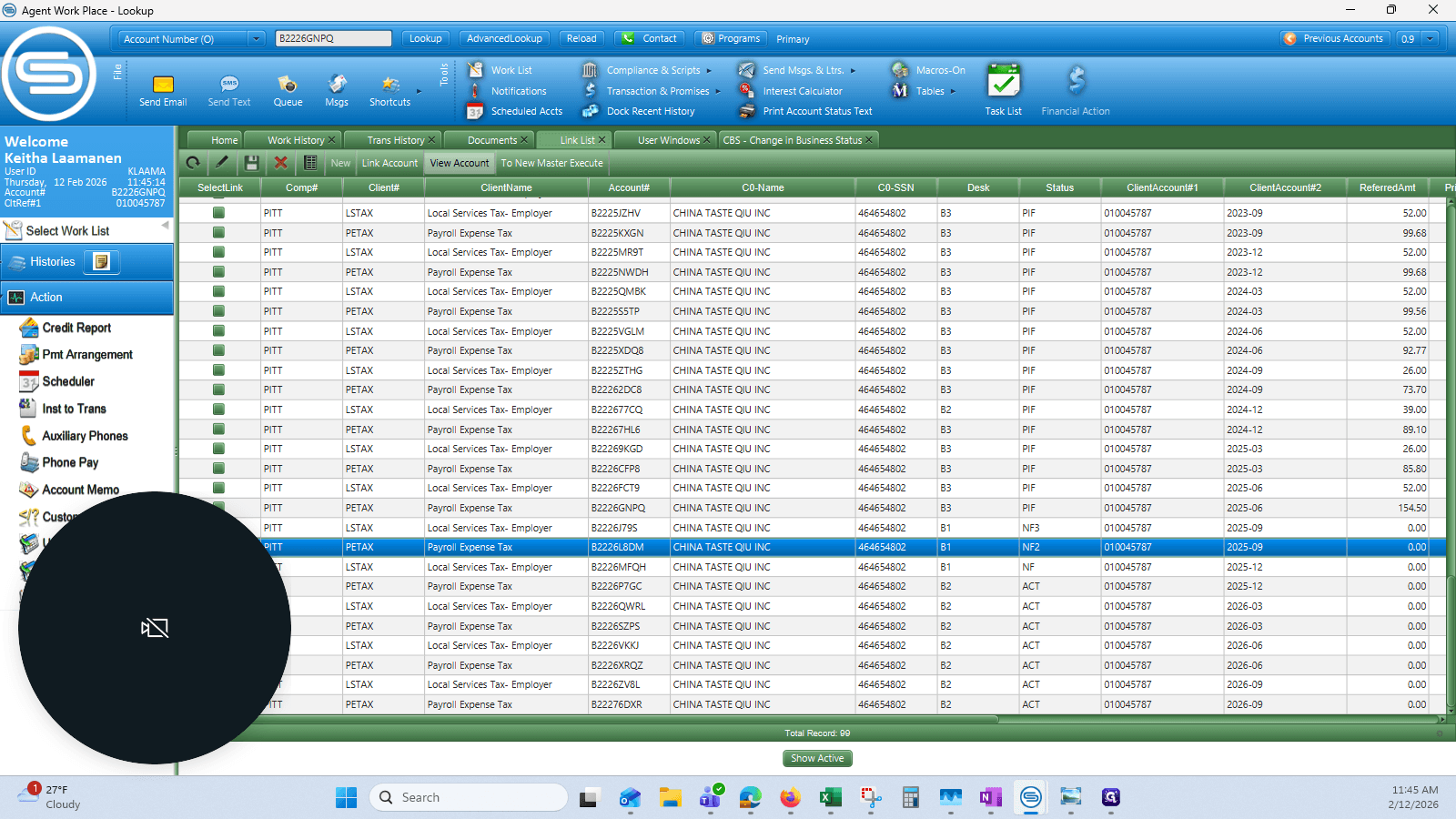Expand the Tables submenu
This screenshot has height=819, width=1456.
click(953, 91)
